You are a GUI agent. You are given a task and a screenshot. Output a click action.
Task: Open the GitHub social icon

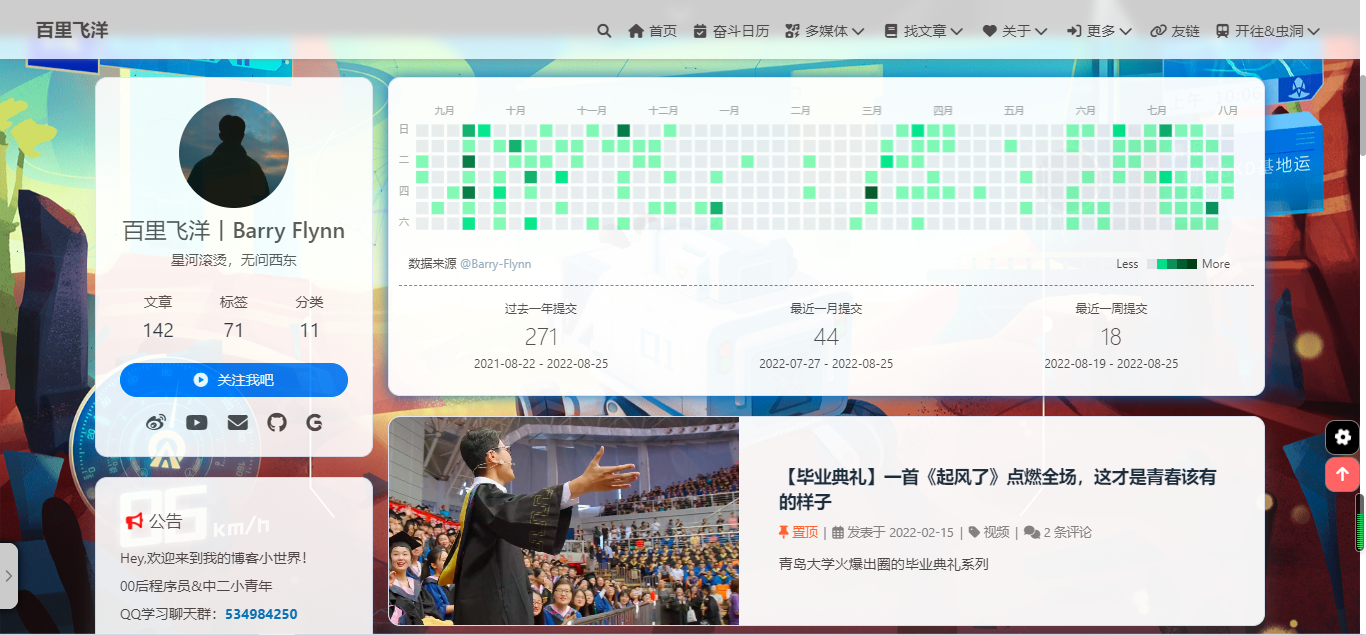[277, 423]
